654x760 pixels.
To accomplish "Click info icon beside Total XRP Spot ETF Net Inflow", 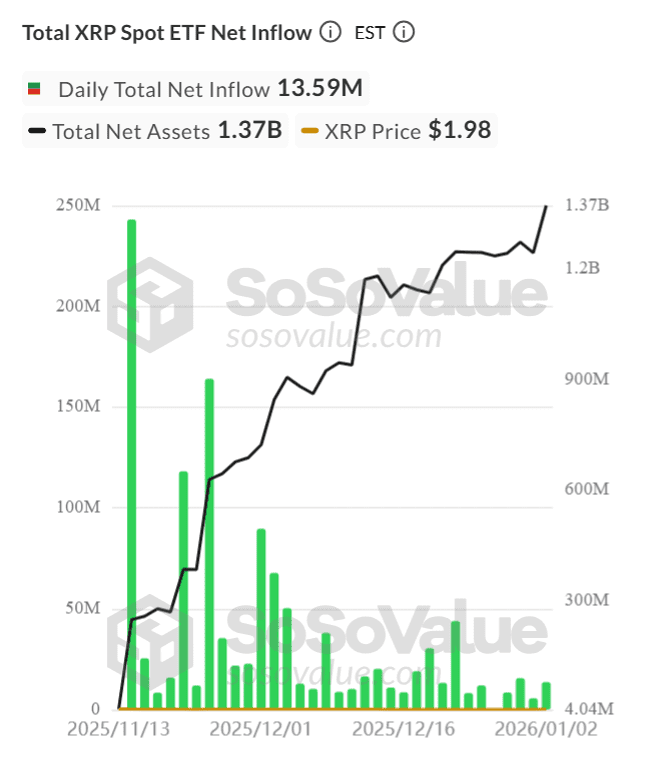I will (330, 33).
